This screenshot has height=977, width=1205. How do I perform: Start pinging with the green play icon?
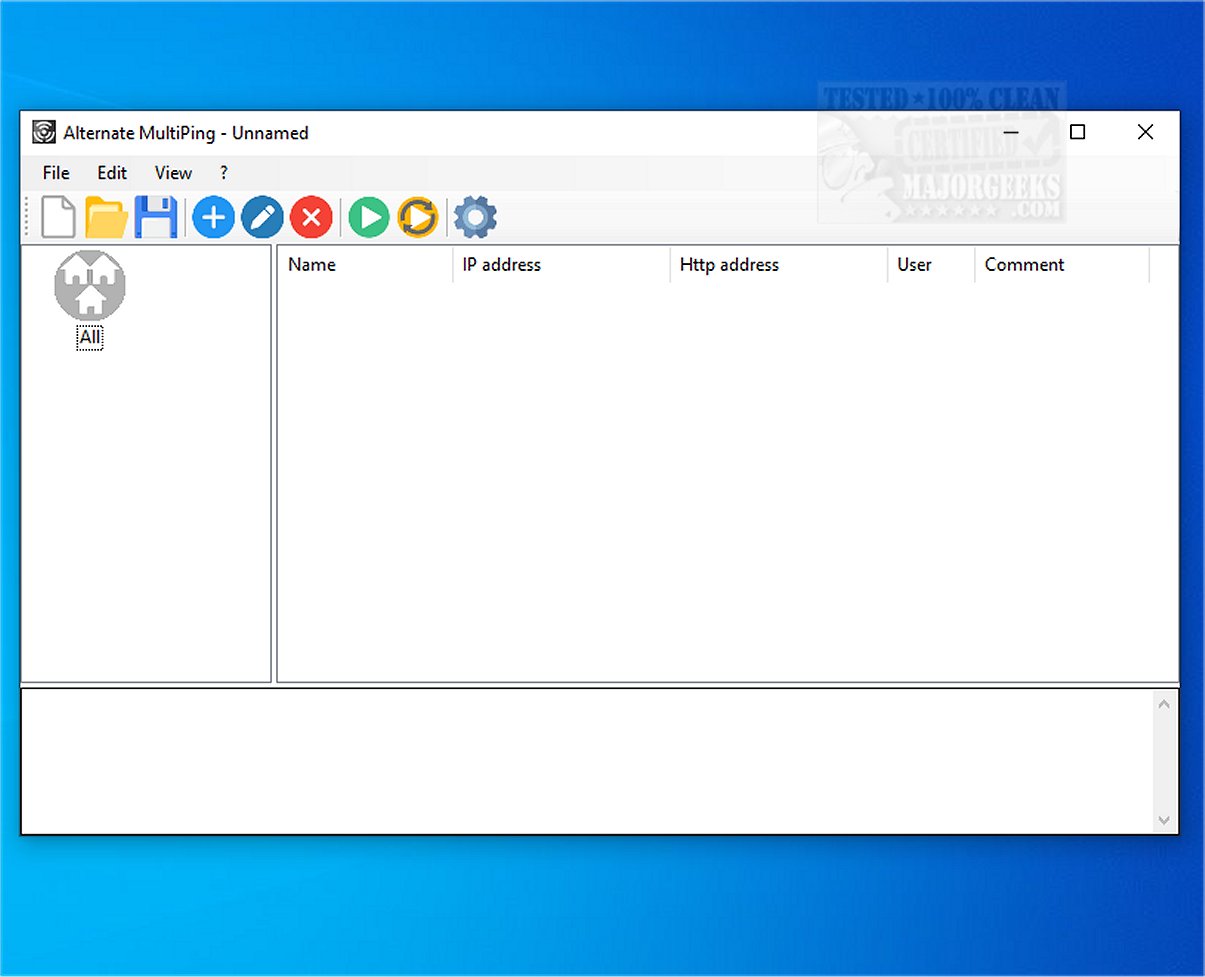[x=369, y=217]
